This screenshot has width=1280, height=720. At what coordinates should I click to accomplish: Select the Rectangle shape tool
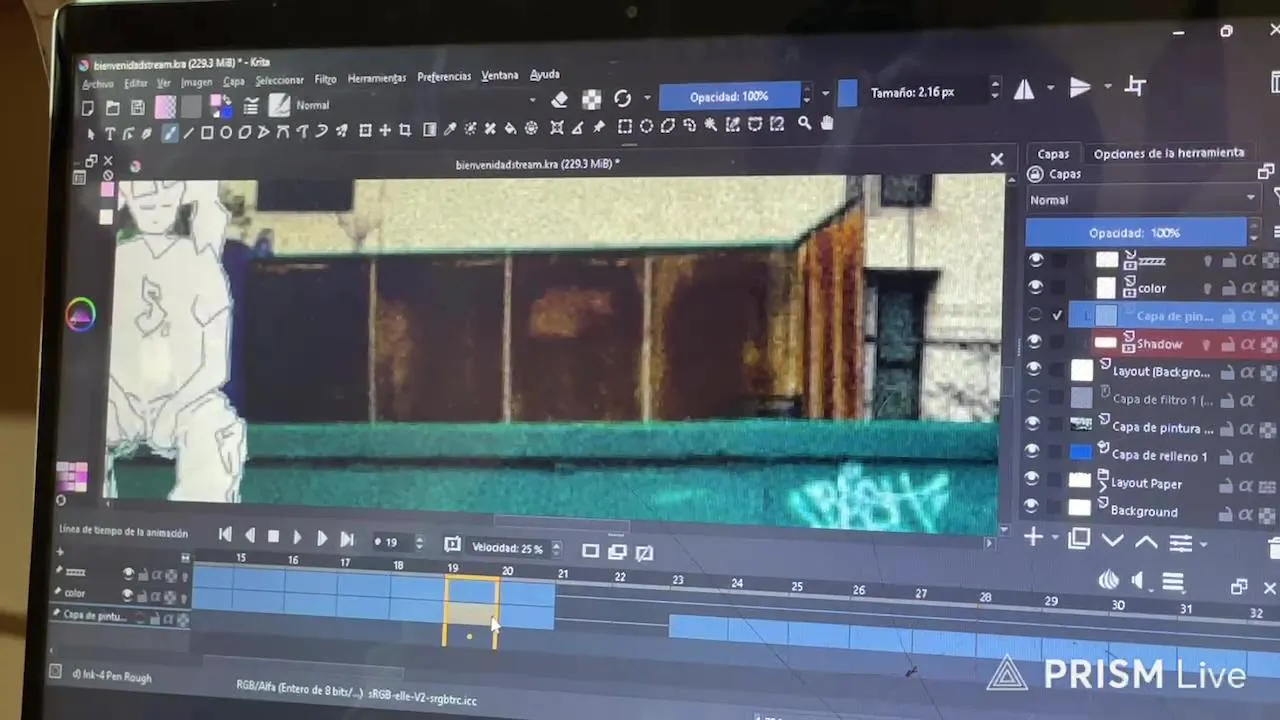pyautogui.click(x=207, y=132)
